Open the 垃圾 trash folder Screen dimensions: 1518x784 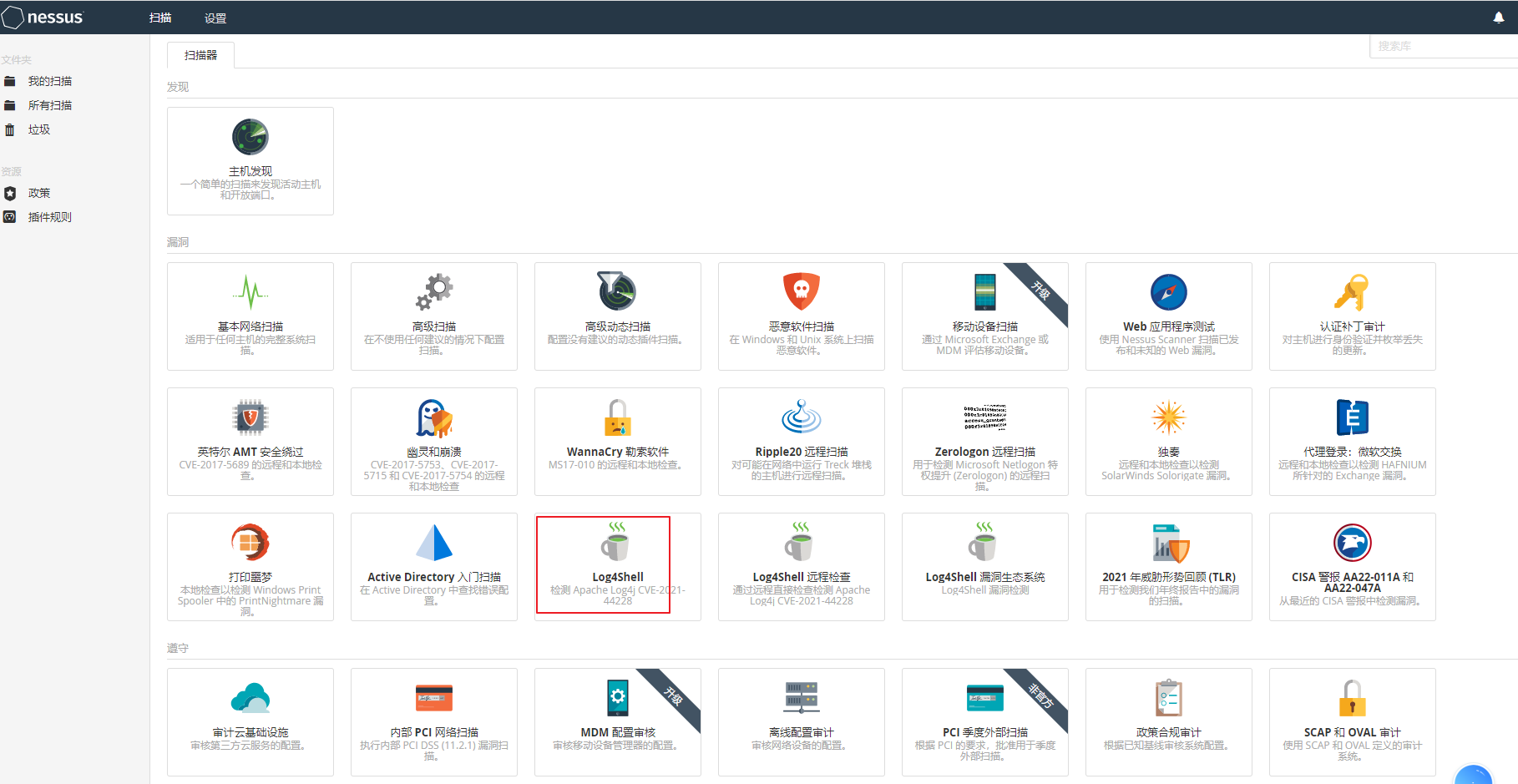(38, 129)
